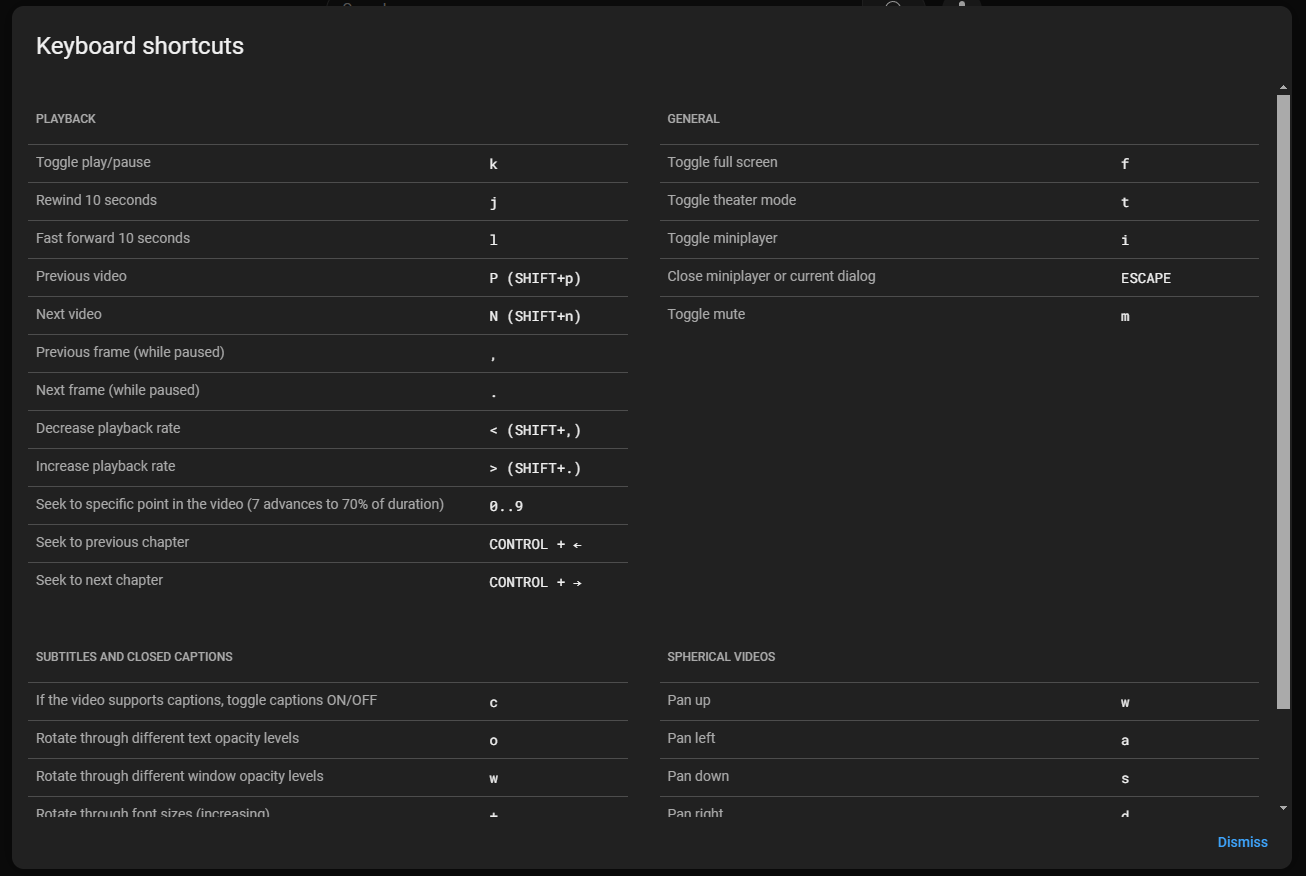Image resolution: width=1306 pixels, height=876 pixels.
Task: Click the 'Toggle miniplayer' label
Action: coord(722,238)
